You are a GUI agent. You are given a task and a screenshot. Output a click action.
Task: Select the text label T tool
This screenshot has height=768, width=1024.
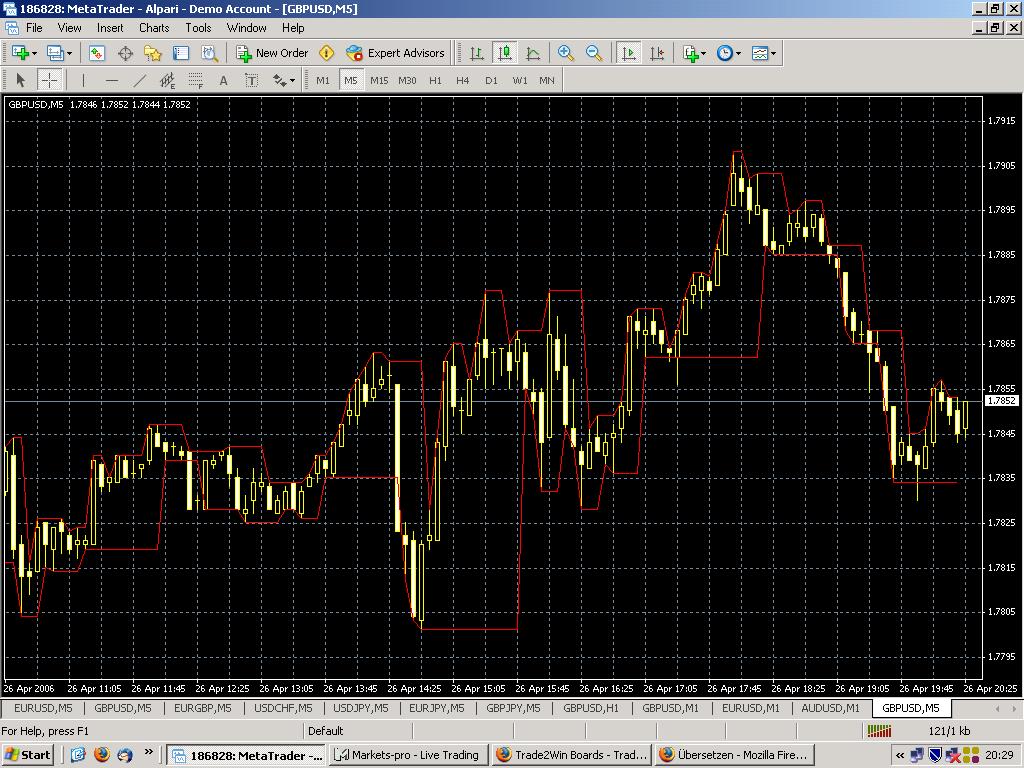(x=251, y=80)
